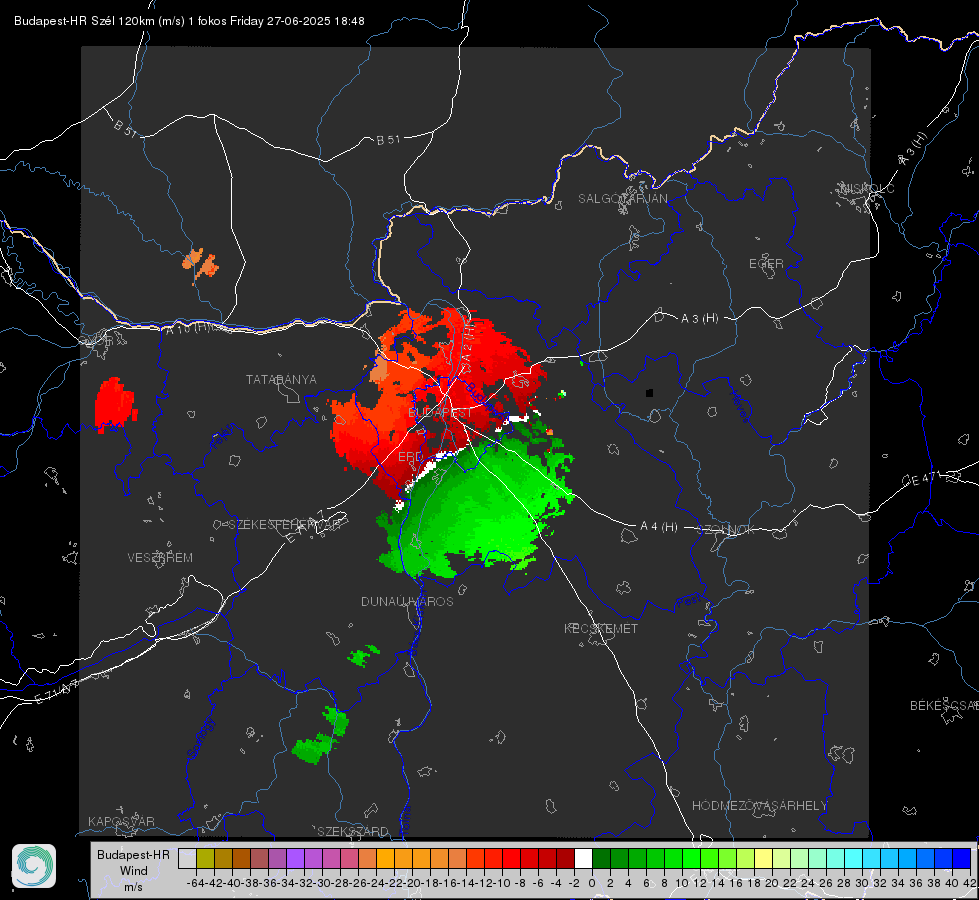Click the SZEKSZÁRD city label

point(353,831)
